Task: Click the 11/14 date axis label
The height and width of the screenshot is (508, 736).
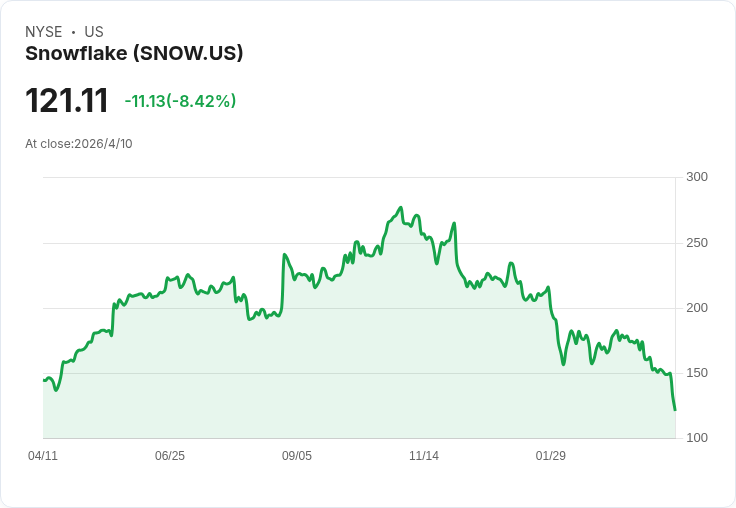Action: pyautogui.click(x=424, y=455)
